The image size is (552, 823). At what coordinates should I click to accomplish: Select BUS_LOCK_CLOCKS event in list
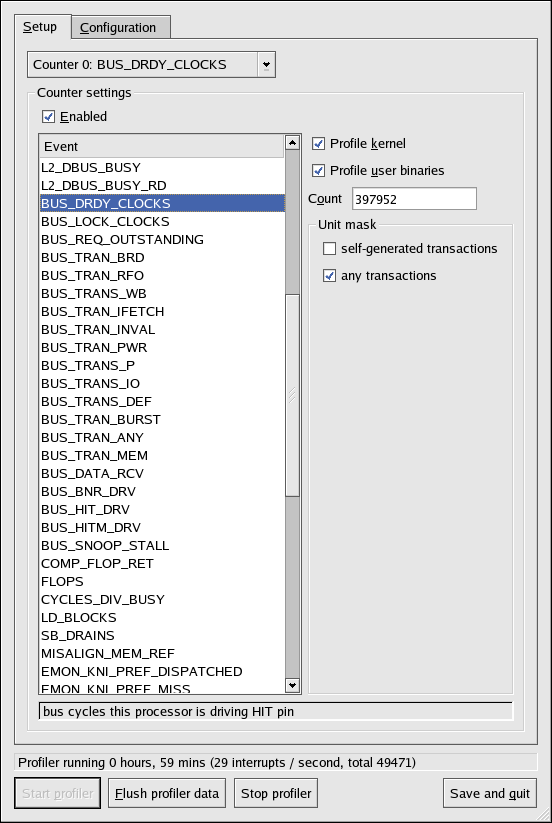tap(162, 221)
